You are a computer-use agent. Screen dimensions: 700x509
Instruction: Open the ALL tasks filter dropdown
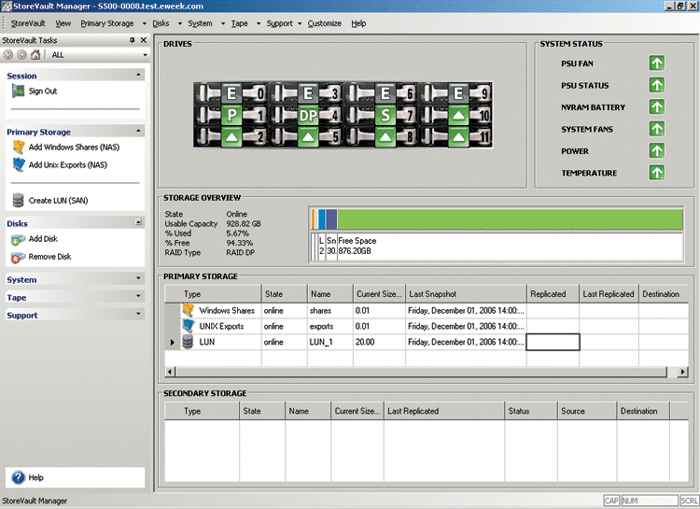[x=145, y=55]
